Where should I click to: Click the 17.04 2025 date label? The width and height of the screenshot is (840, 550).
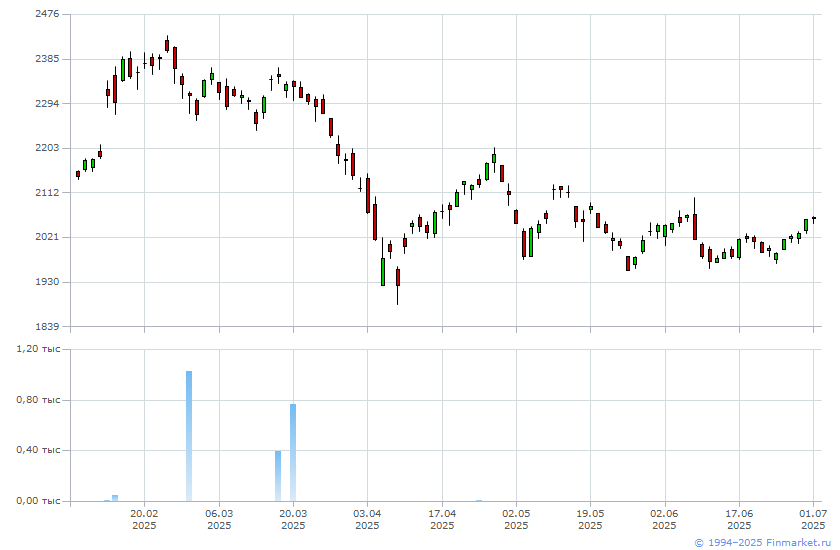[x=442, y=519]
